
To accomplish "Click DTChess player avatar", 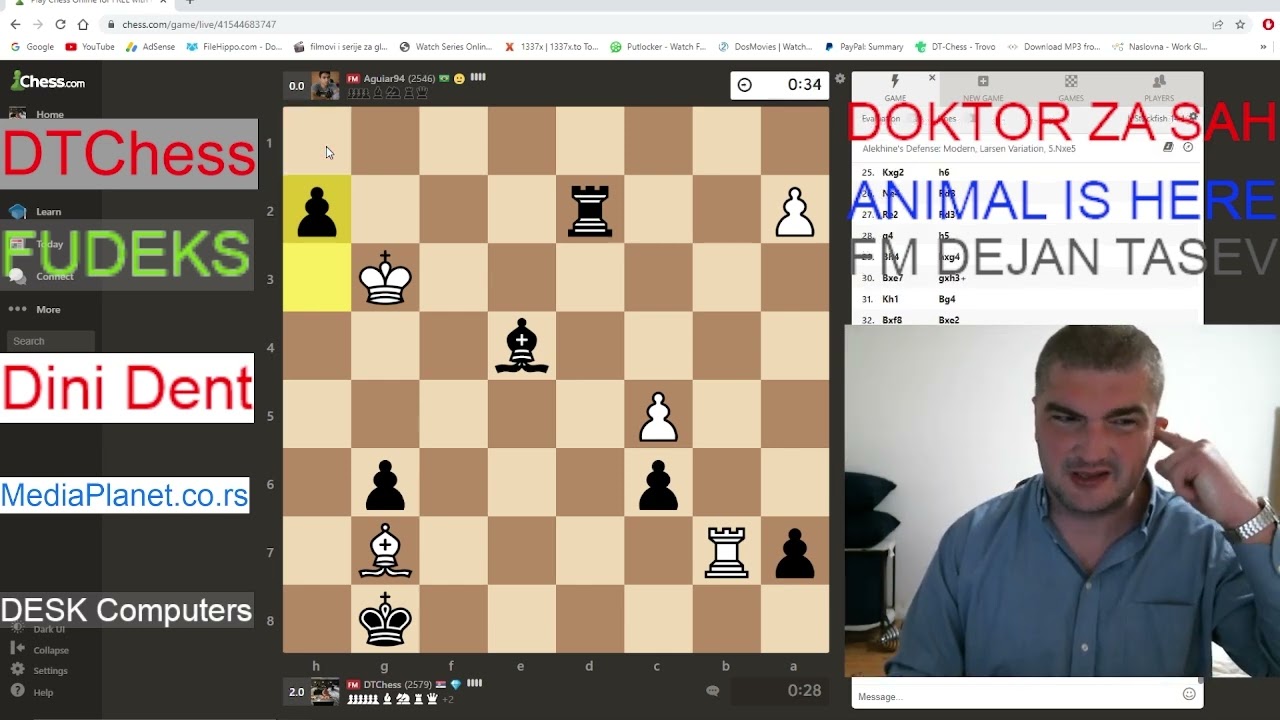I will (325, 691).
